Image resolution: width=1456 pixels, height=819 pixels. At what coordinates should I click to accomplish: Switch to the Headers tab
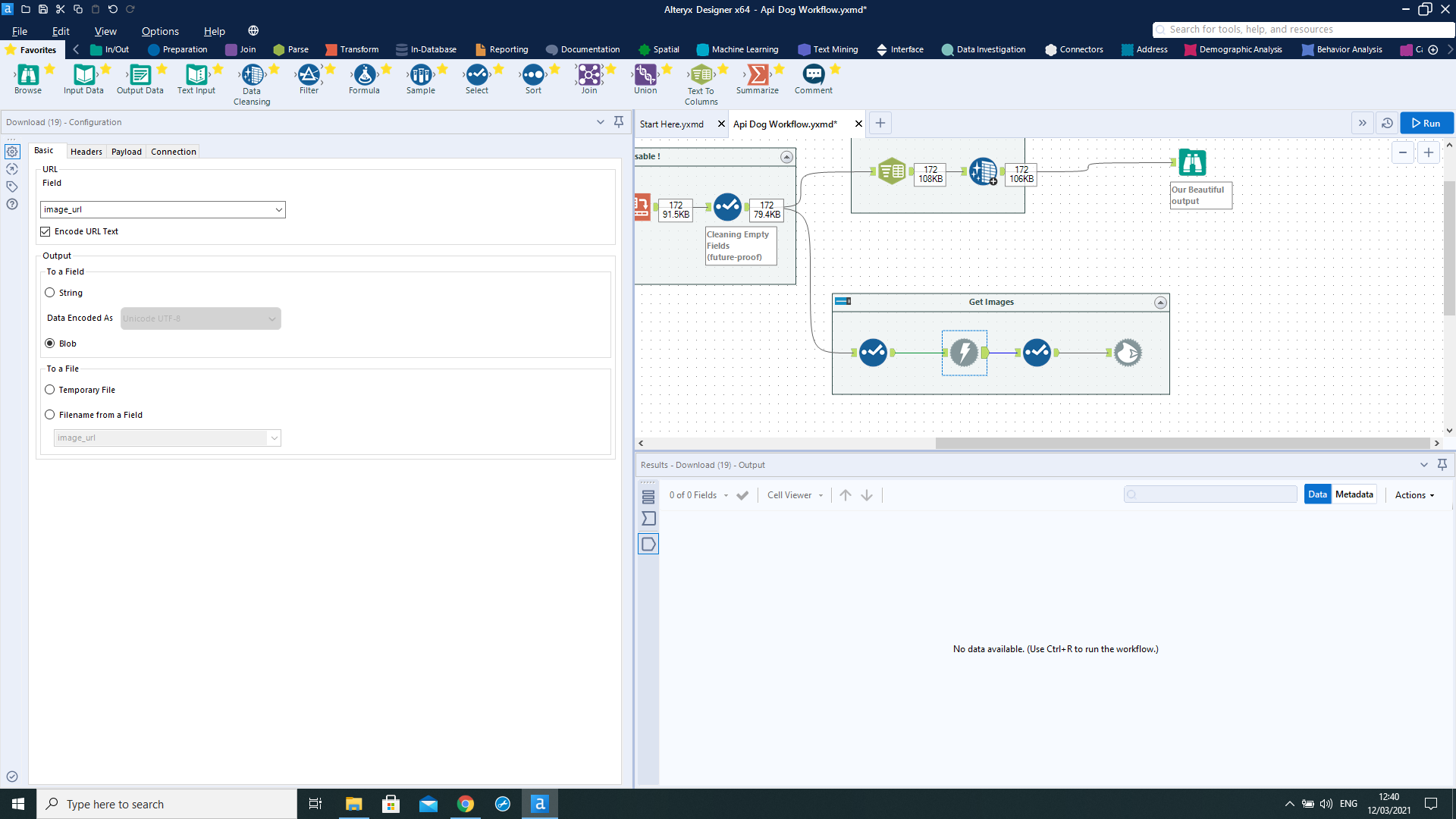click(x=86, y=152)
